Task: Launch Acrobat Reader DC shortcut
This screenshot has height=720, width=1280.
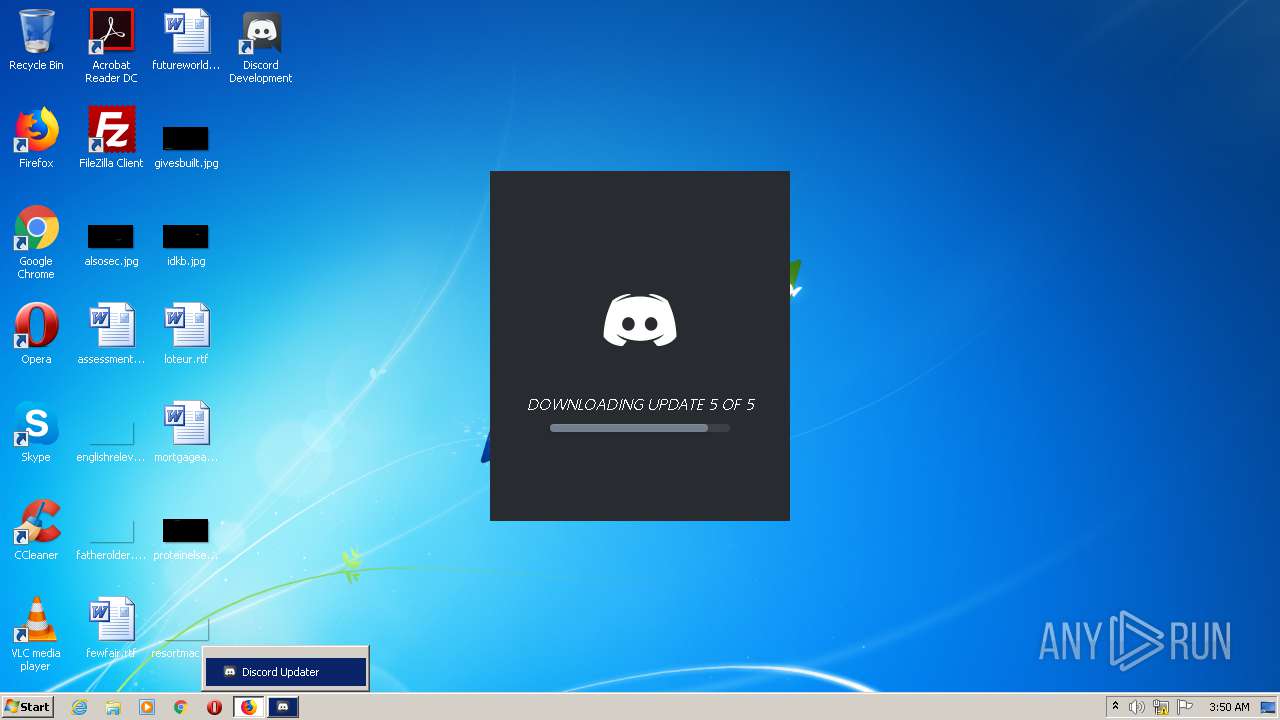Action: (x=111, y=46)
